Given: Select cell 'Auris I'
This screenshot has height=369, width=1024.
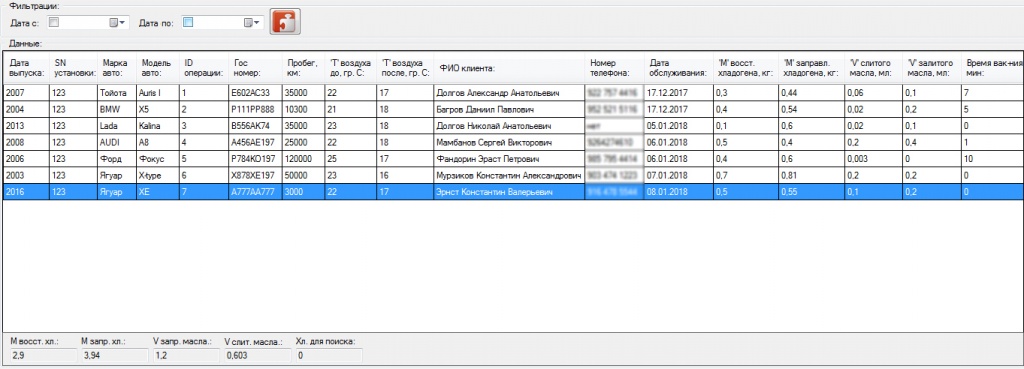Looking at the screenshot, I should pos(157,93).
